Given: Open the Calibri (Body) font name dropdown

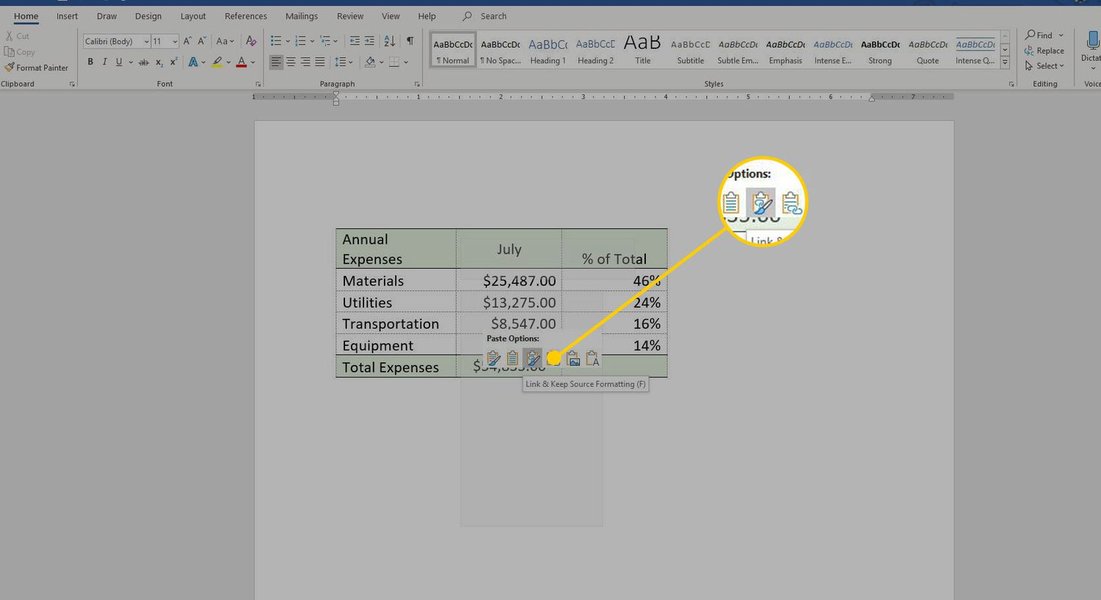Looking at the screenshot, I should coord(146,41).
